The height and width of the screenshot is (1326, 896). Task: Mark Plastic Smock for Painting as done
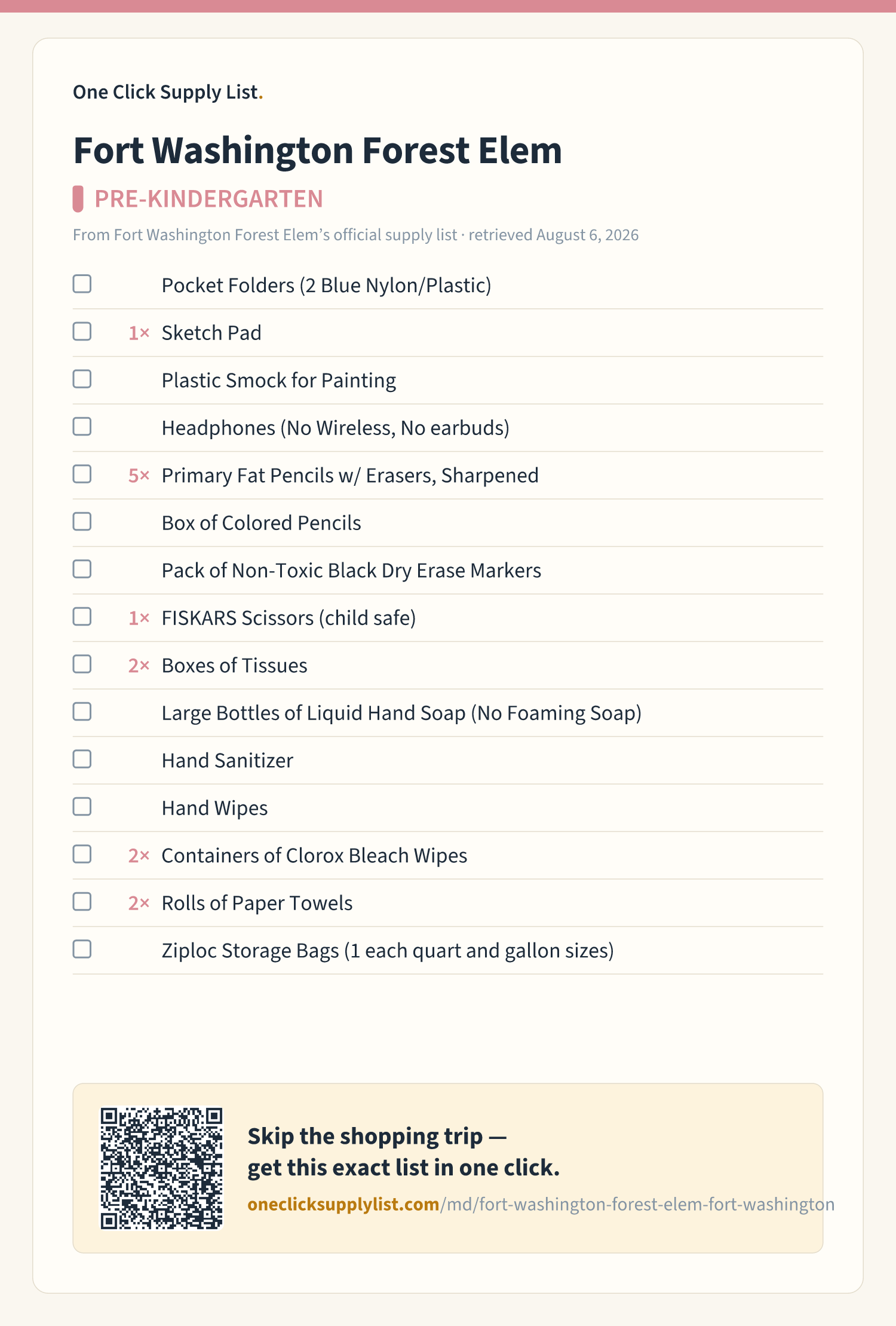tap(82, 379)
